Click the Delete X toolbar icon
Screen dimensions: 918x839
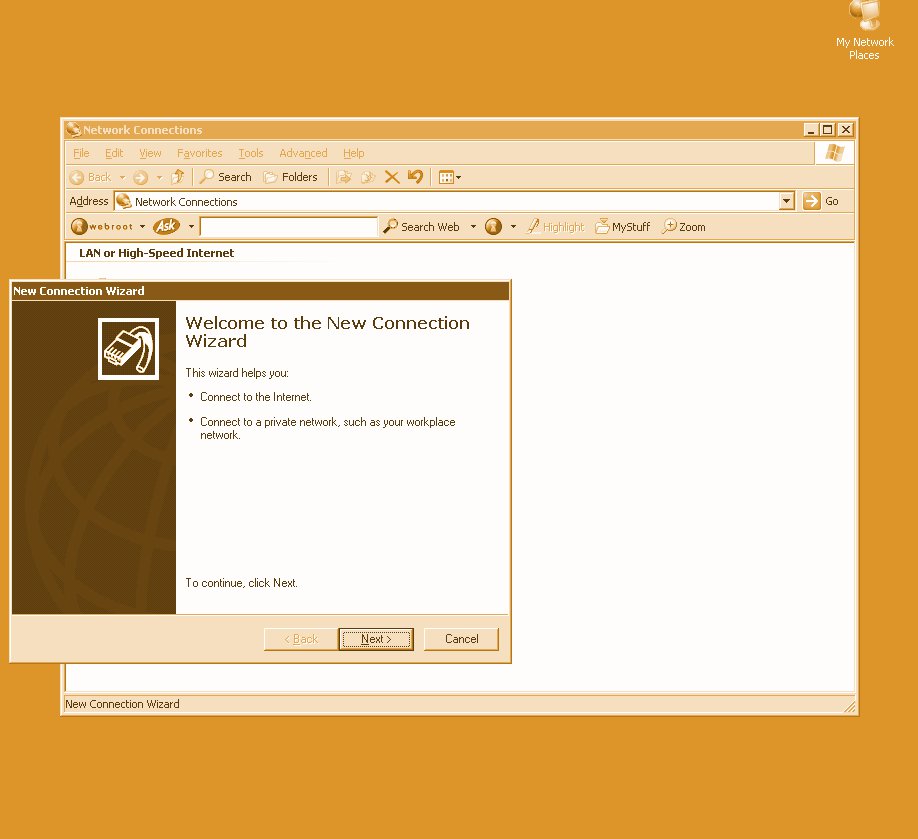click(392, 177)
